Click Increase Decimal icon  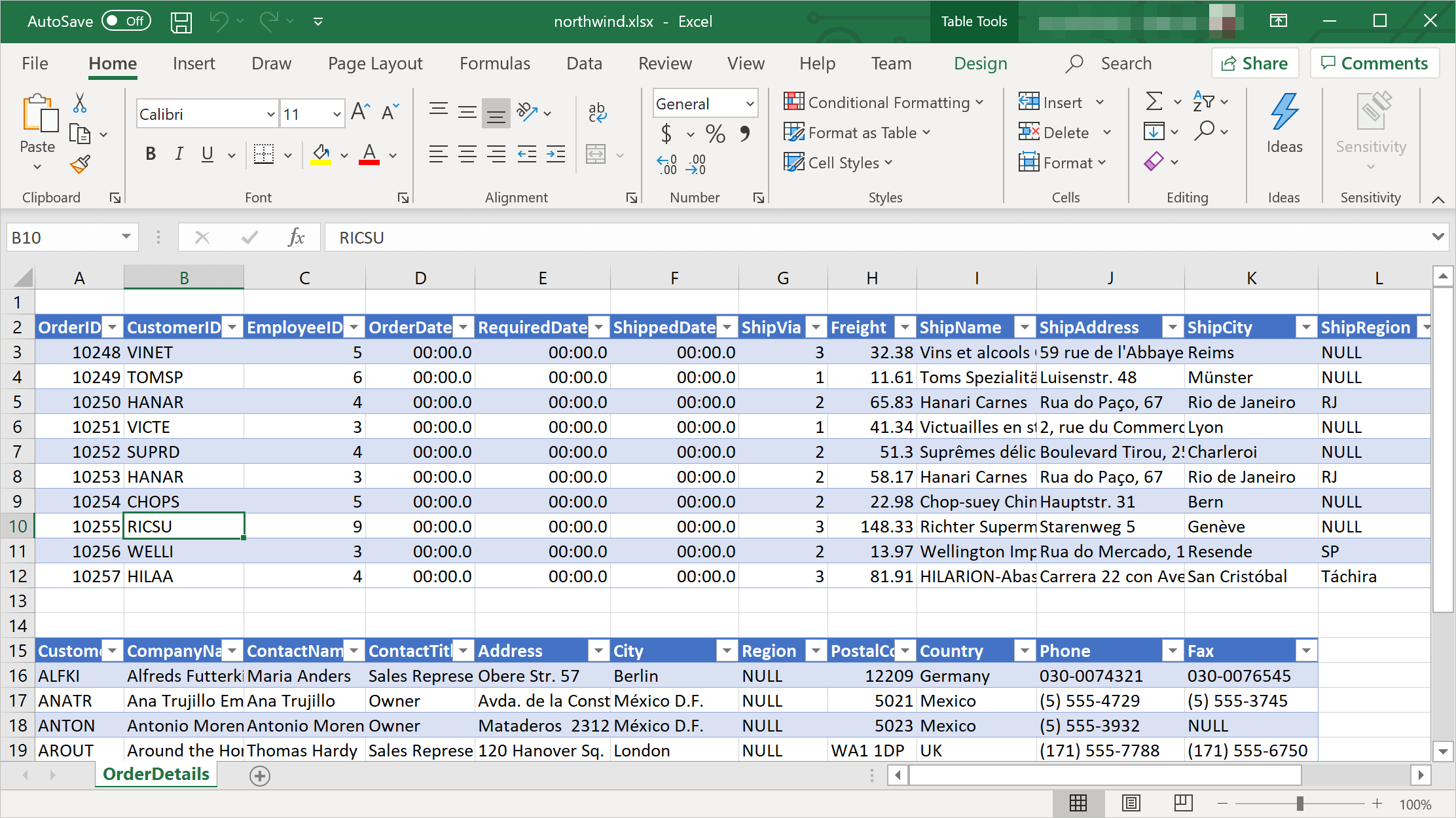666,164
